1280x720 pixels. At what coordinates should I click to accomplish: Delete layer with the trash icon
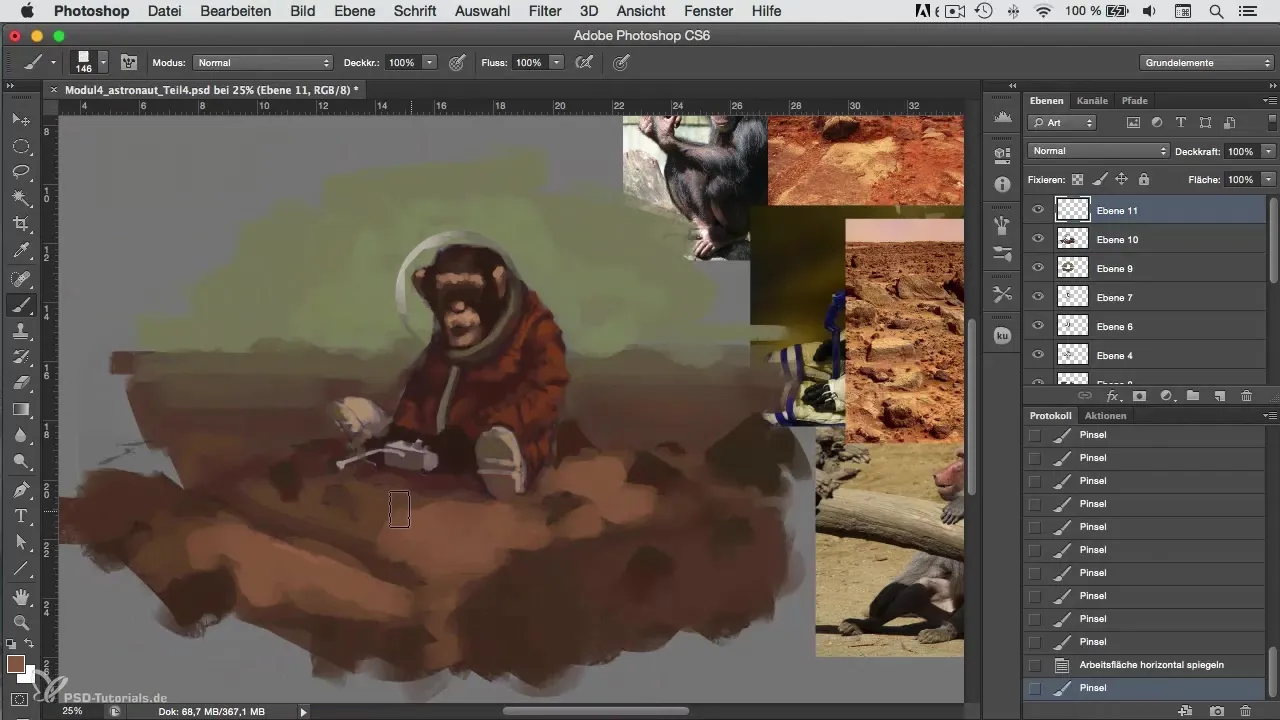click(1246, 396)
